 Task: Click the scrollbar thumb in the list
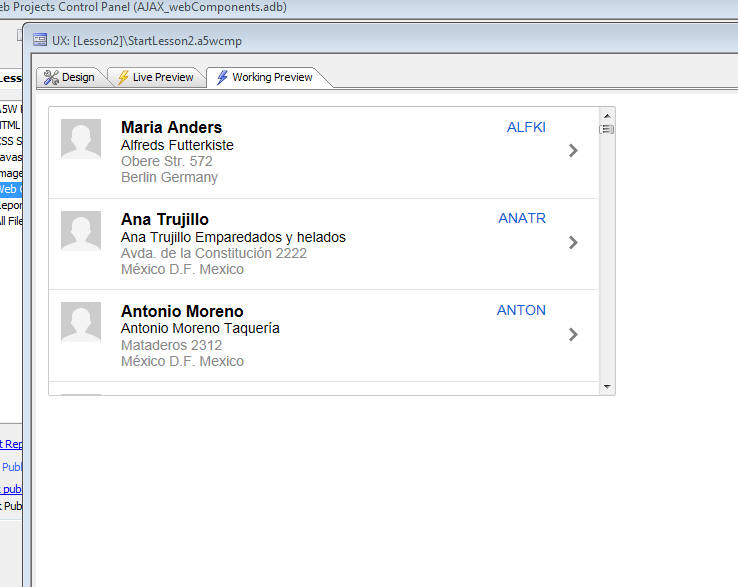coord(607,129)
